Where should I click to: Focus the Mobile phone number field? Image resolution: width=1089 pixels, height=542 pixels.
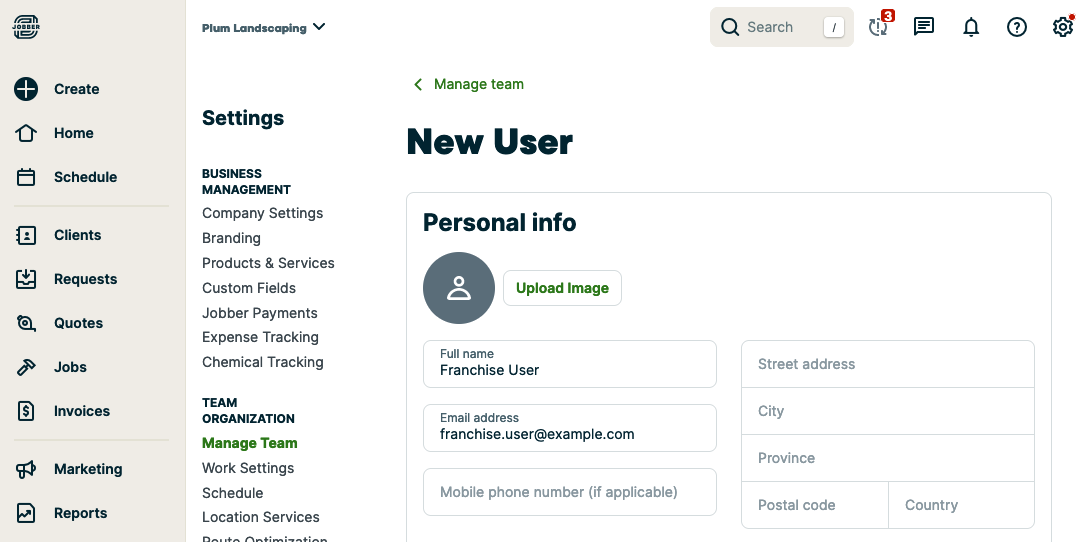pyautogui.click(x=569, y=492)
